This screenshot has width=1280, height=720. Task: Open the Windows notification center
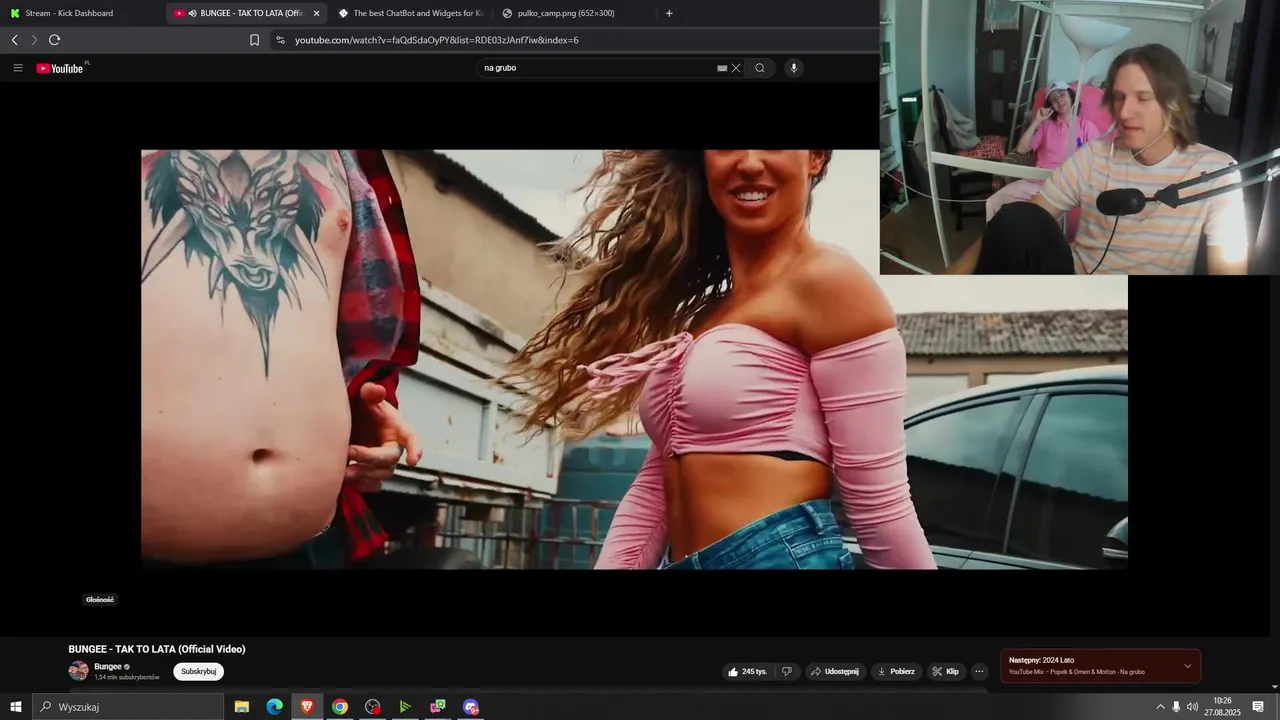click(1258, 707)
